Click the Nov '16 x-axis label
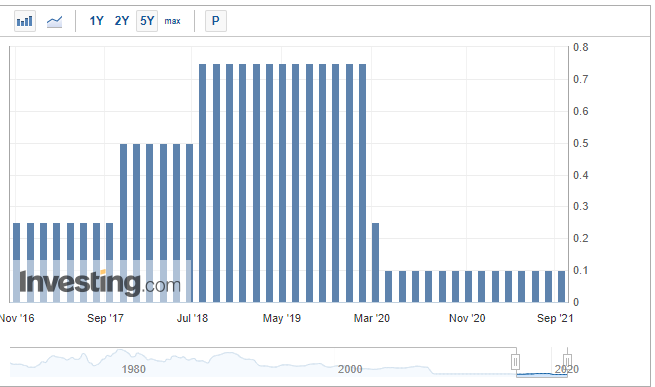This screenshot has width=655, height=387. pyautogui.click(x=17, y=318)
